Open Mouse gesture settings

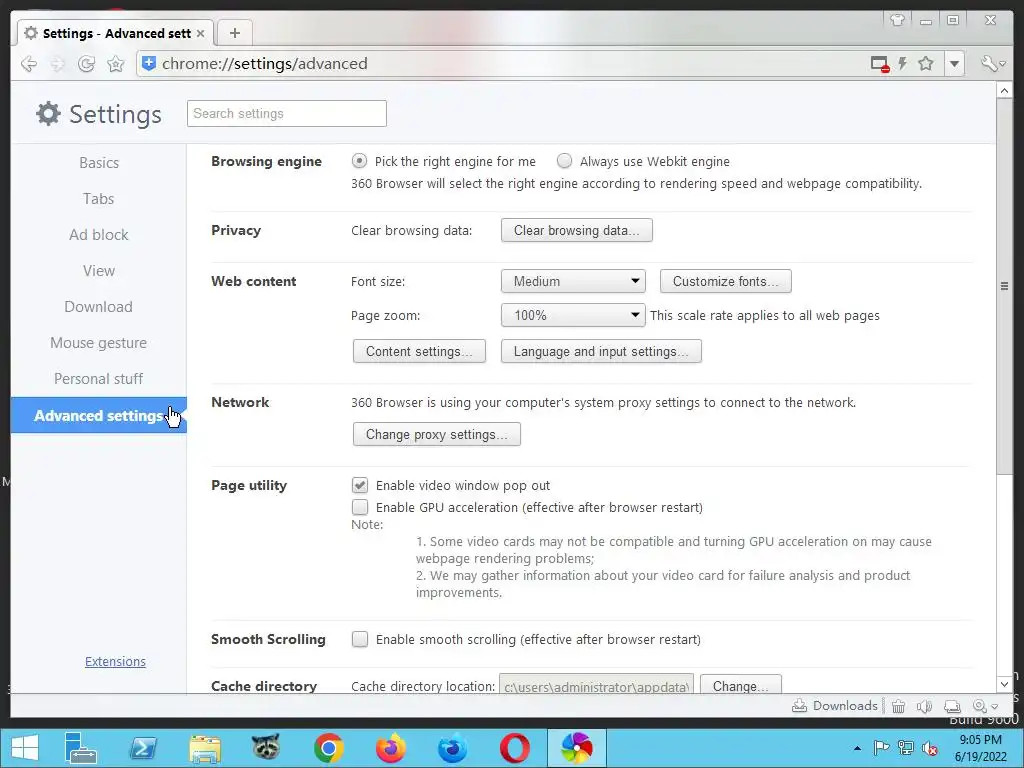99,342
